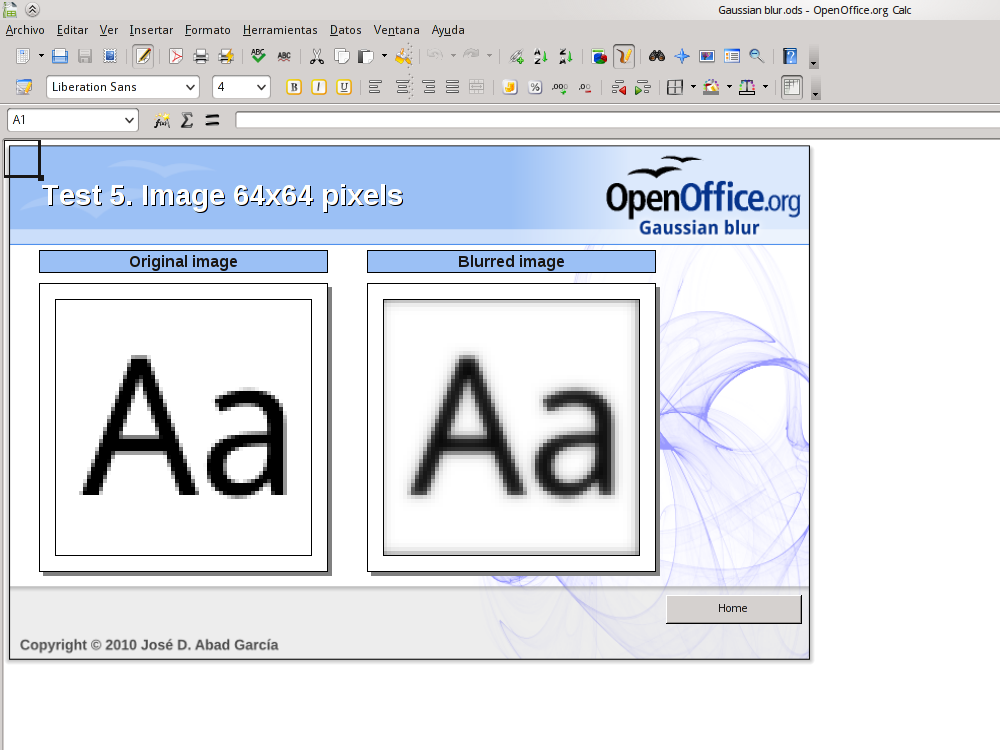Click the Zoom magnifier icon

click(756, 56)
